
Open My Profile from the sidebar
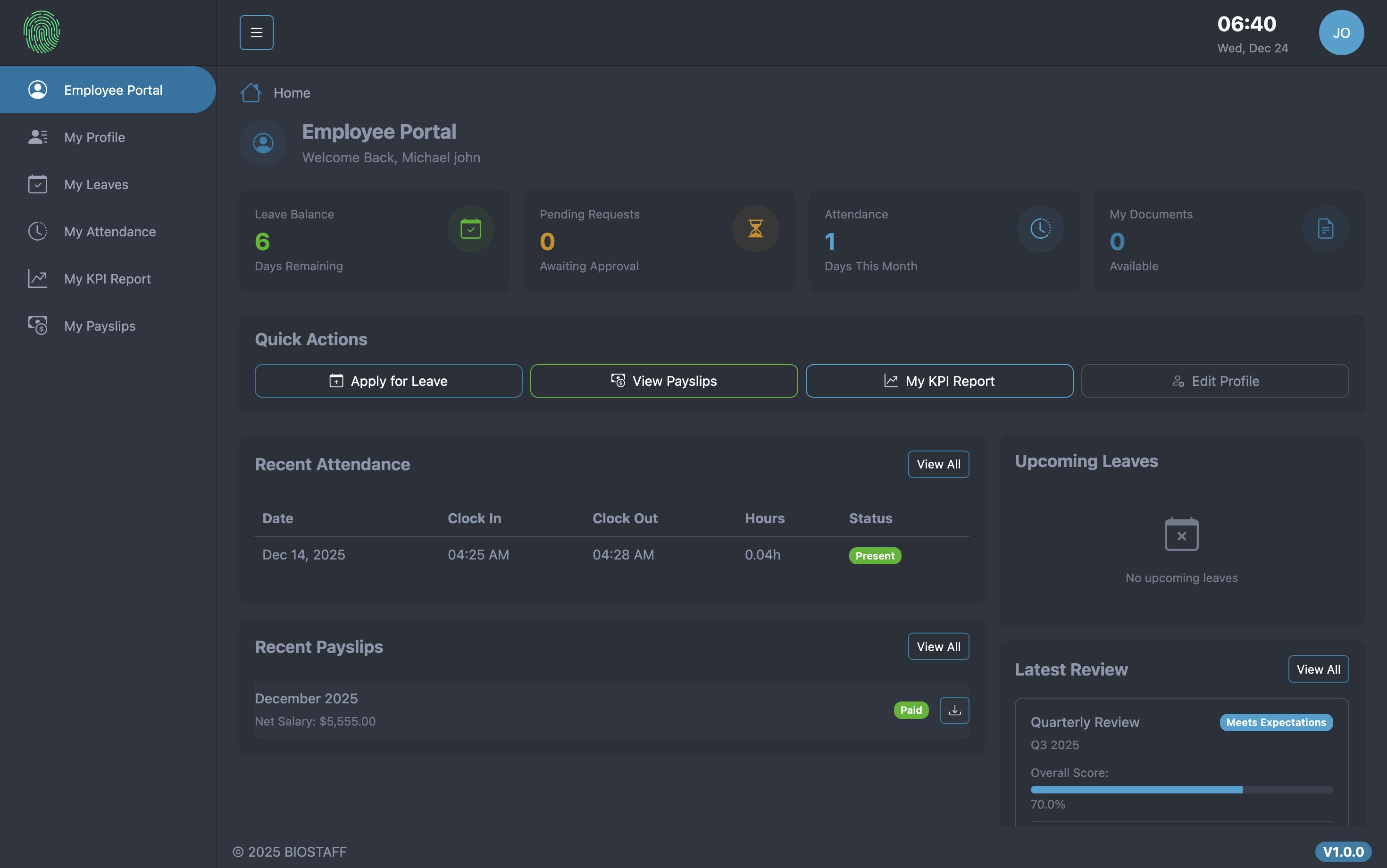(x=95, y=137)
